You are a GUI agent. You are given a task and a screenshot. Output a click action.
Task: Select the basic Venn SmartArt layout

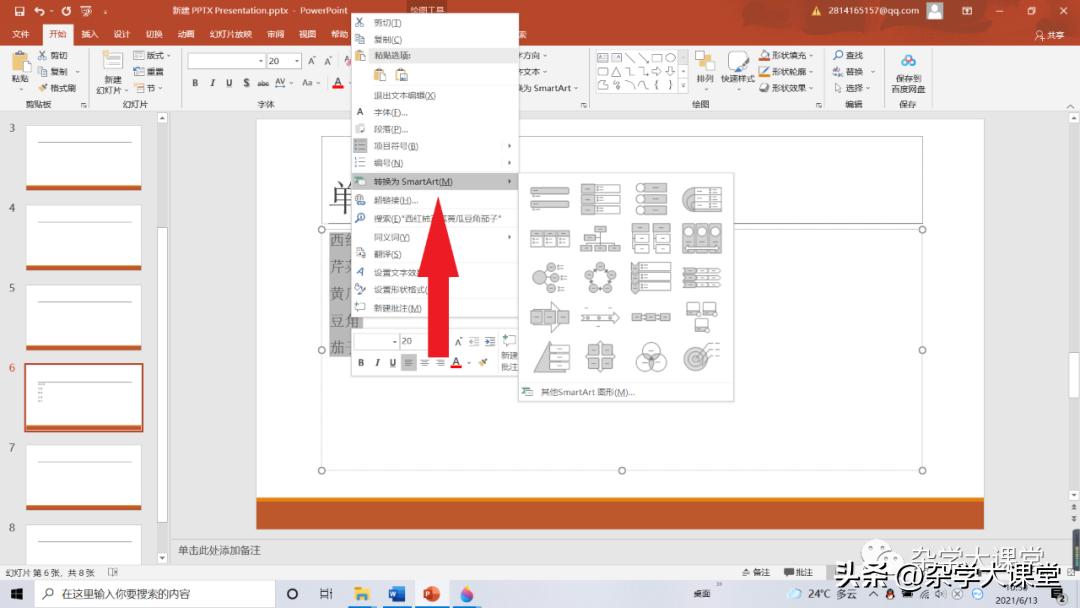pos(650,357)
